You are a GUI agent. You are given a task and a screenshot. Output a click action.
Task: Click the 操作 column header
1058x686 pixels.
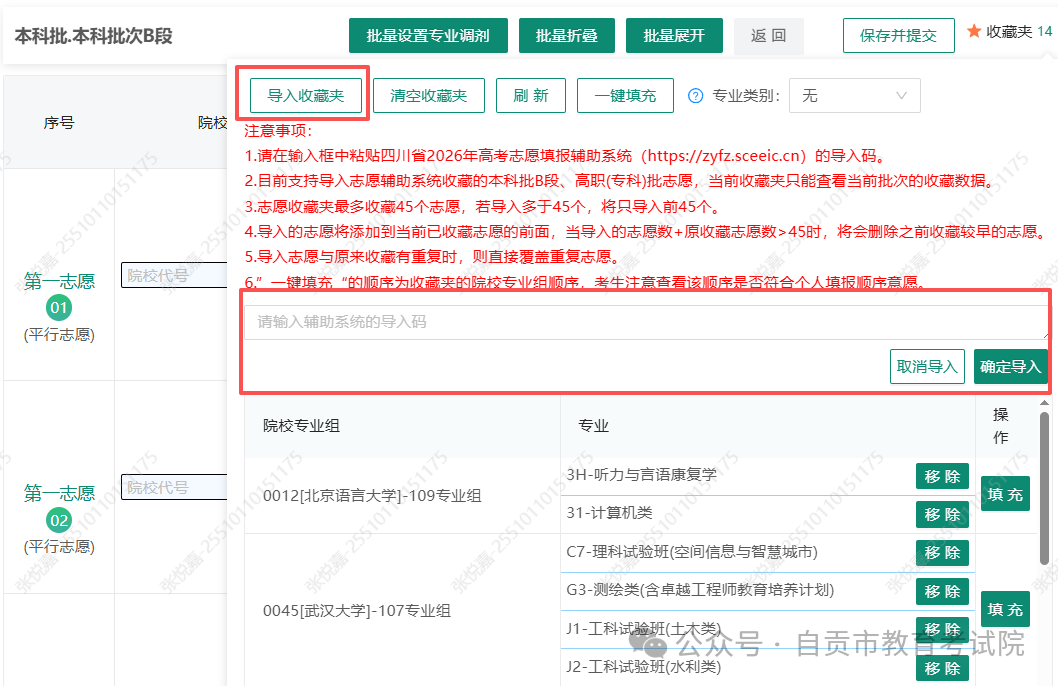pyautogui.click(x=1001, y=426)
